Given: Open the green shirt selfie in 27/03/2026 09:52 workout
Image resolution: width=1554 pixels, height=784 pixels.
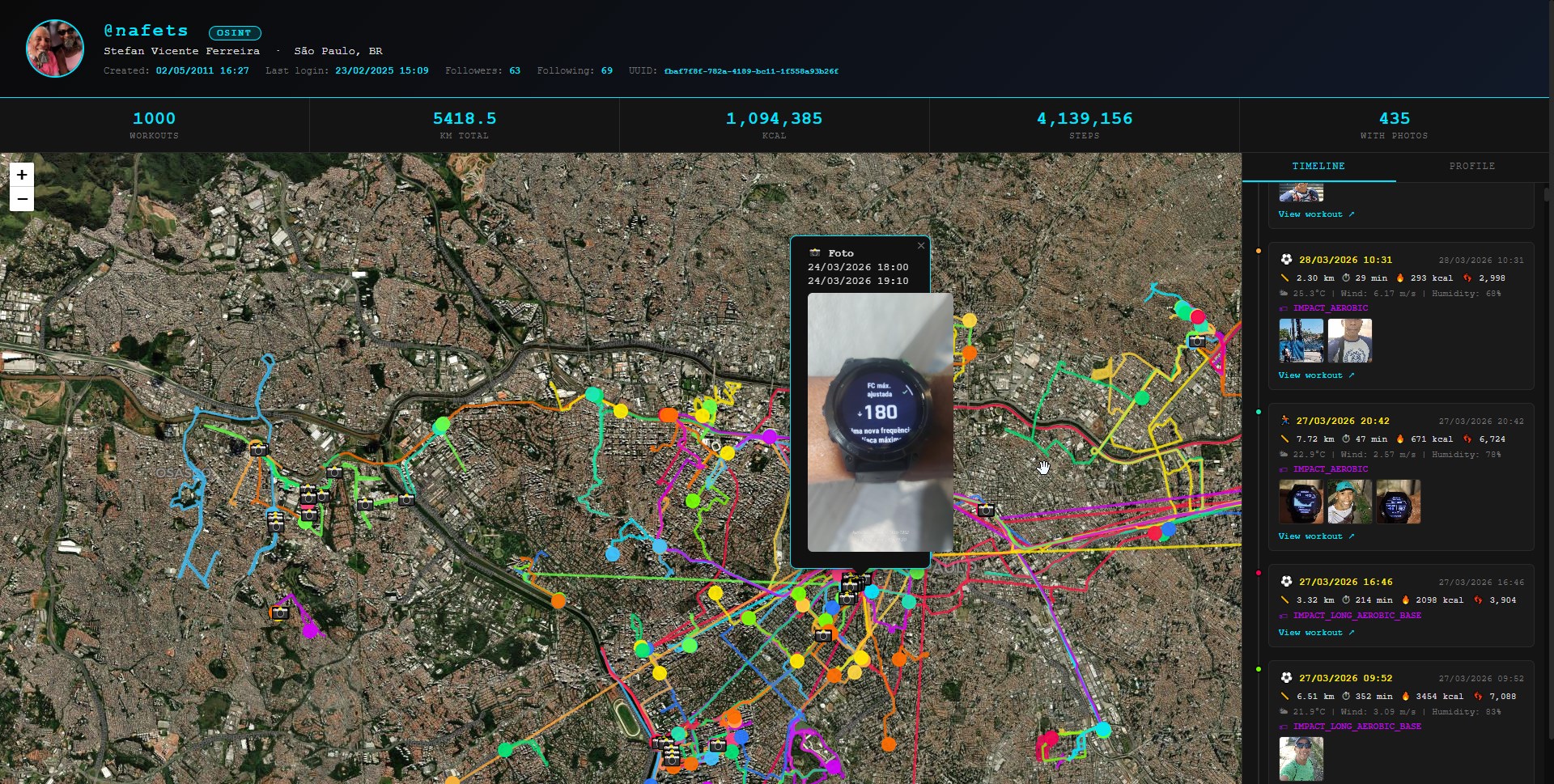Looking at the screenshot, I should [1301, 758].
